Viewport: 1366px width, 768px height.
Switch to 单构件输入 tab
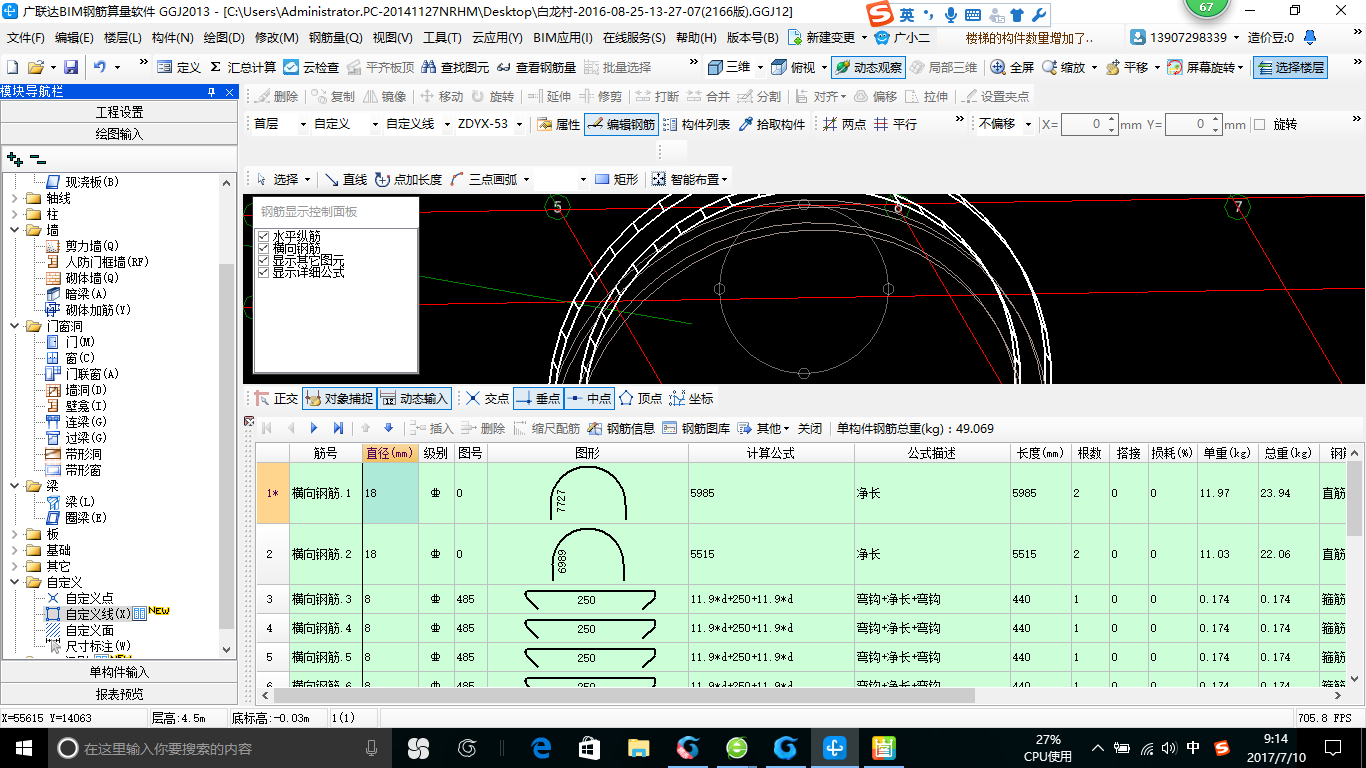click(119, 672)
